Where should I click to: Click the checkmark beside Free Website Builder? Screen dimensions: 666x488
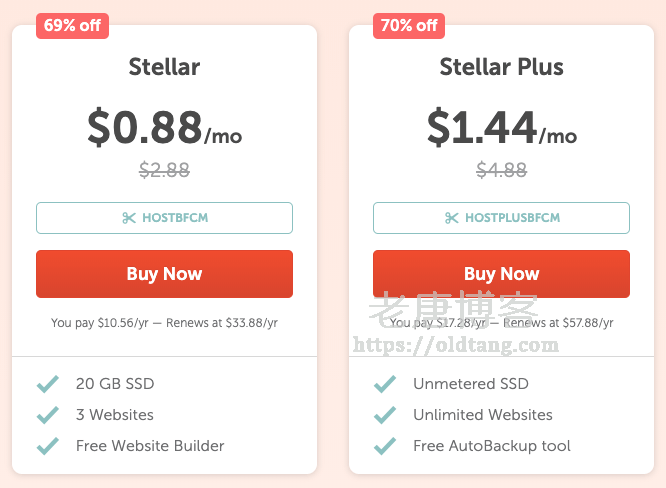[x=47, y=446]
